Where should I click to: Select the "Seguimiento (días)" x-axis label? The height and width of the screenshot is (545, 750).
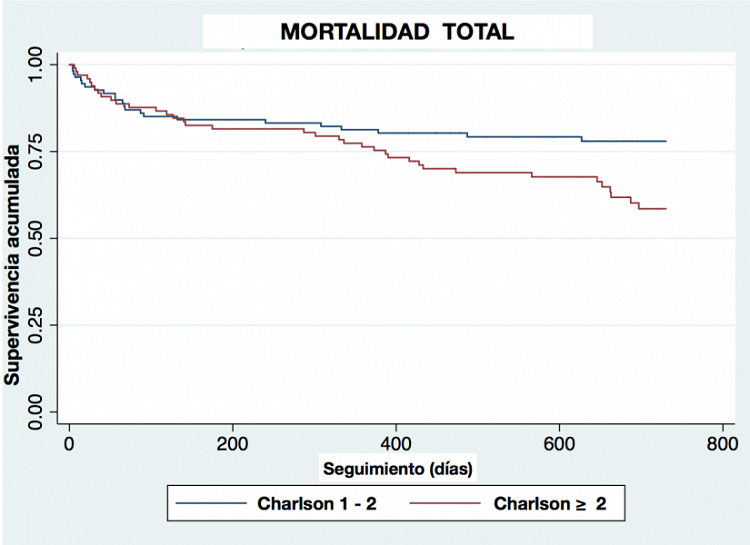(x=397, y=467)
